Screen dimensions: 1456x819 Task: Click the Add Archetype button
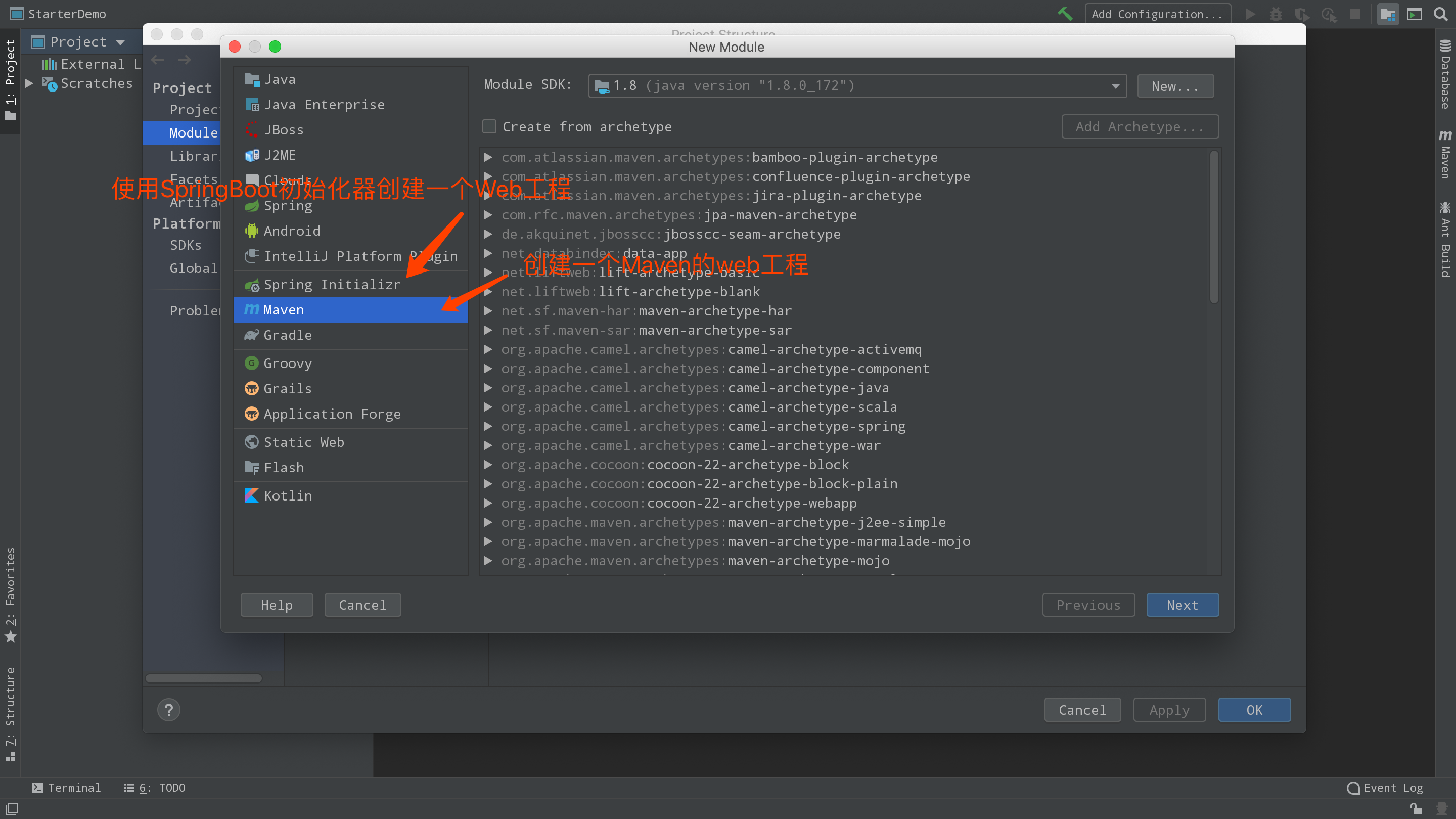[x=1140, y=126]
